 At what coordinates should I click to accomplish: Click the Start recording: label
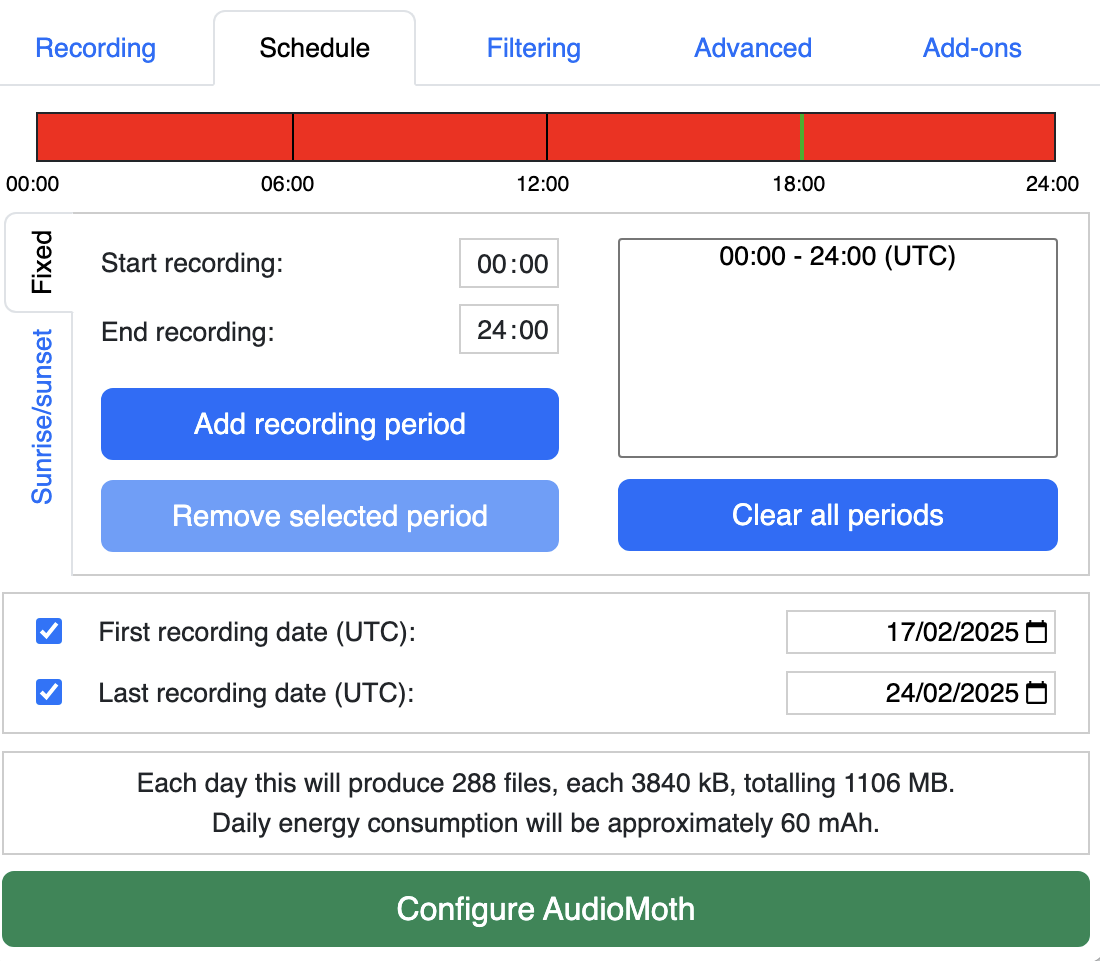(x=192, y=263)
